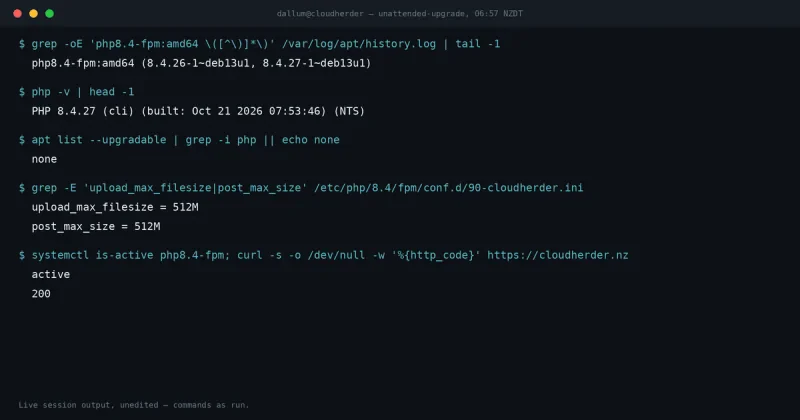Click the grep history.log command line
The image size is (800, 420).
(x=259, y=44)
